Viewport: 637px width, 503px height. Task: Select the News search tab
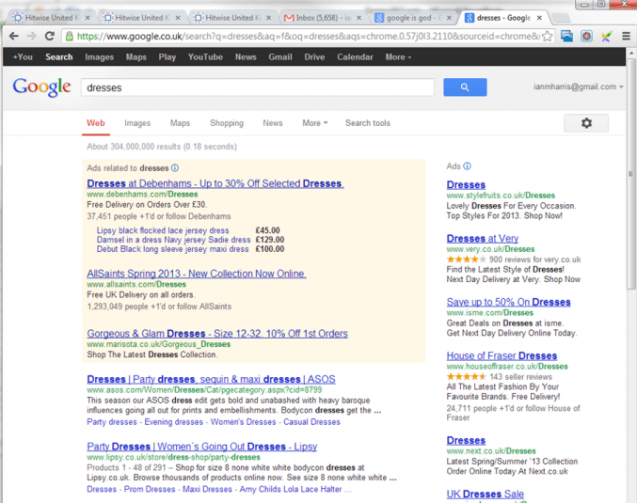pos(273,123)
